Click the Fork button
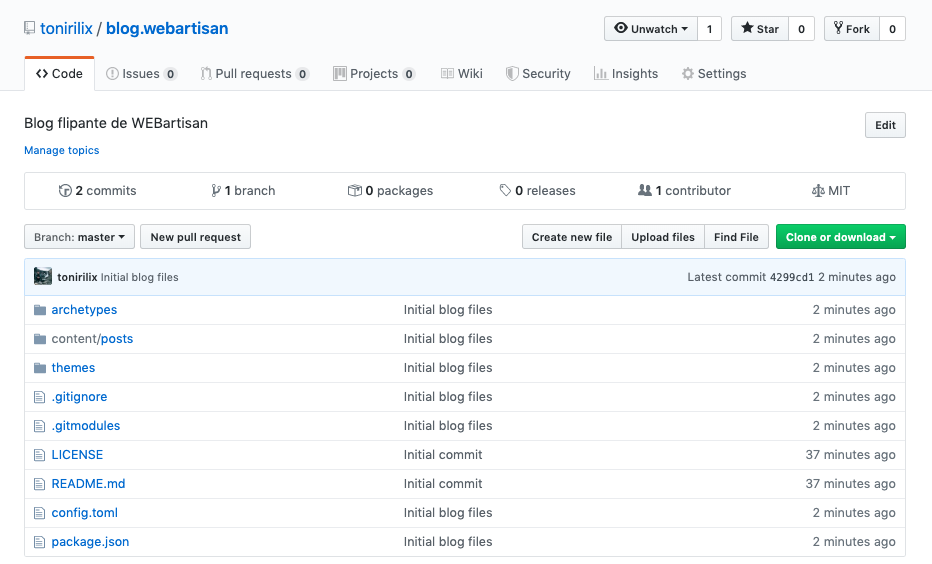 click(x=852, y=29)
